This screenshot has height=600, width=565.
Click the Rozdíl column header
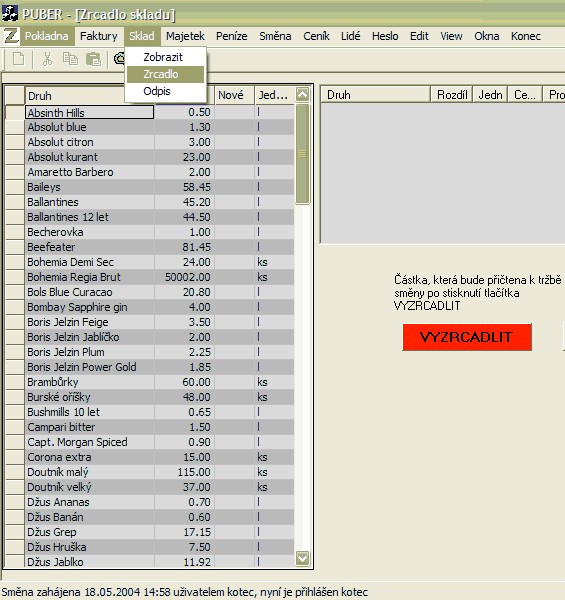[452, 95]
